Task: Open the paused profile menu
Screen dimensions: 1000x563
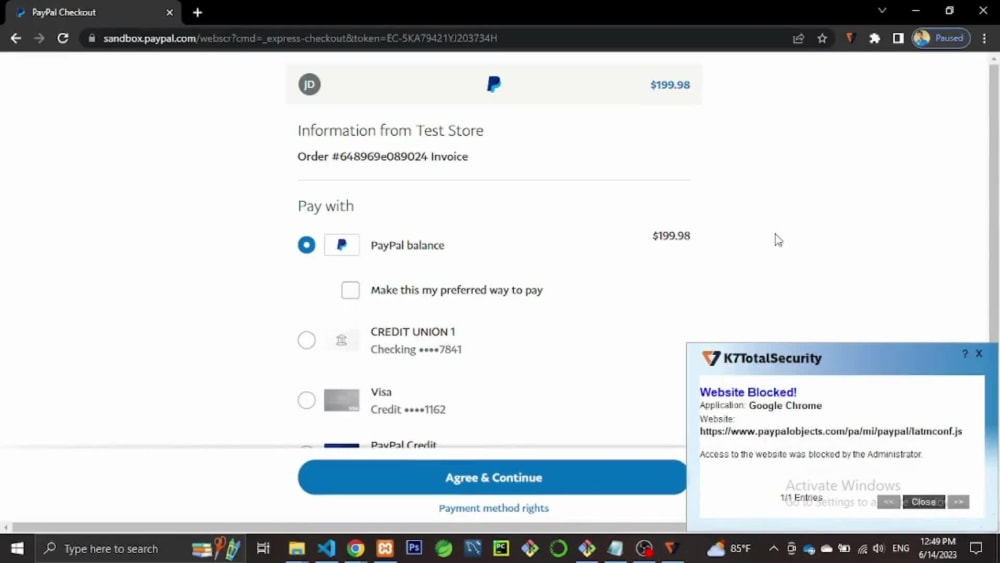Action: [941, 38]
